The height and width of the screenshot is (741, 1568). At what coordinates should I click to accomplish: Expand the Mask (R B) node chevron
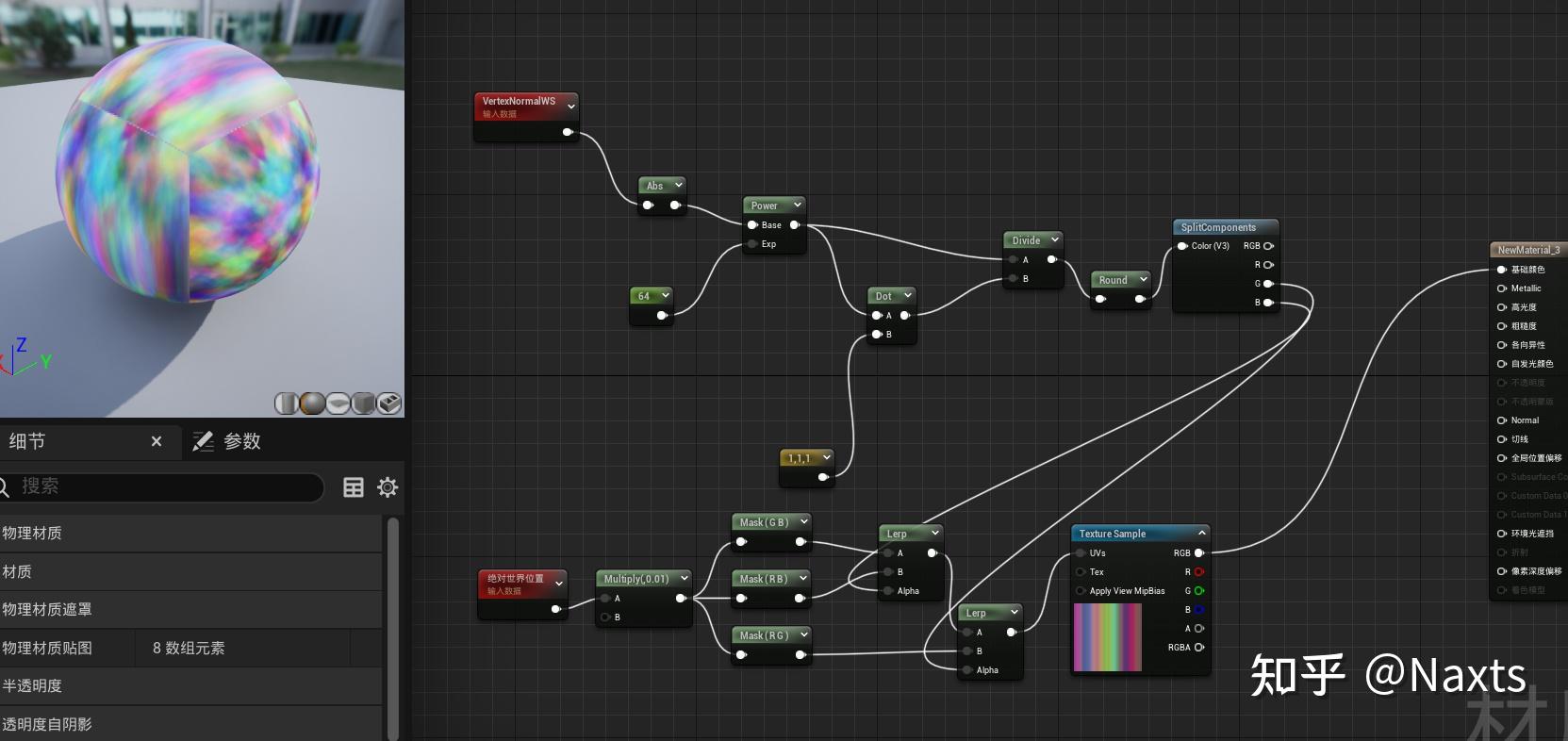[x=803, y=578]
